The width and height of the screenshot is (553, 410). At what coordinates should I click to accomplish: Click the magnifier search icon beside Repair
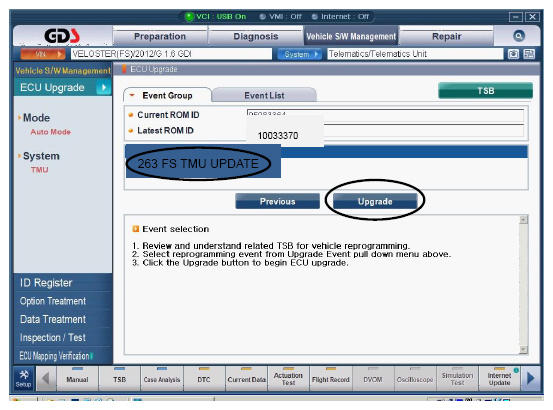tap(519, 36)
